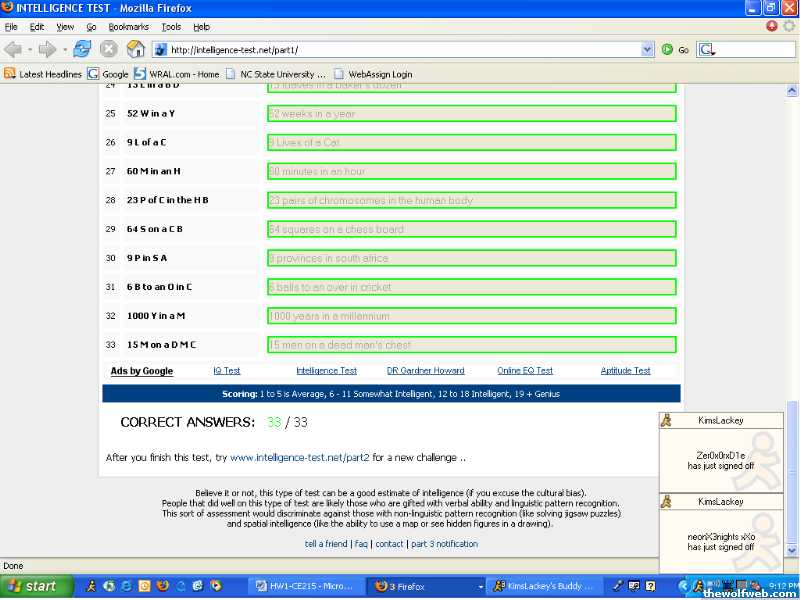Image resolution: width=800 pixels, height=600 pixels.
Task: Open the Forward button history dropdown arrow
Action: pyautogui.click(x=63, y=49)
